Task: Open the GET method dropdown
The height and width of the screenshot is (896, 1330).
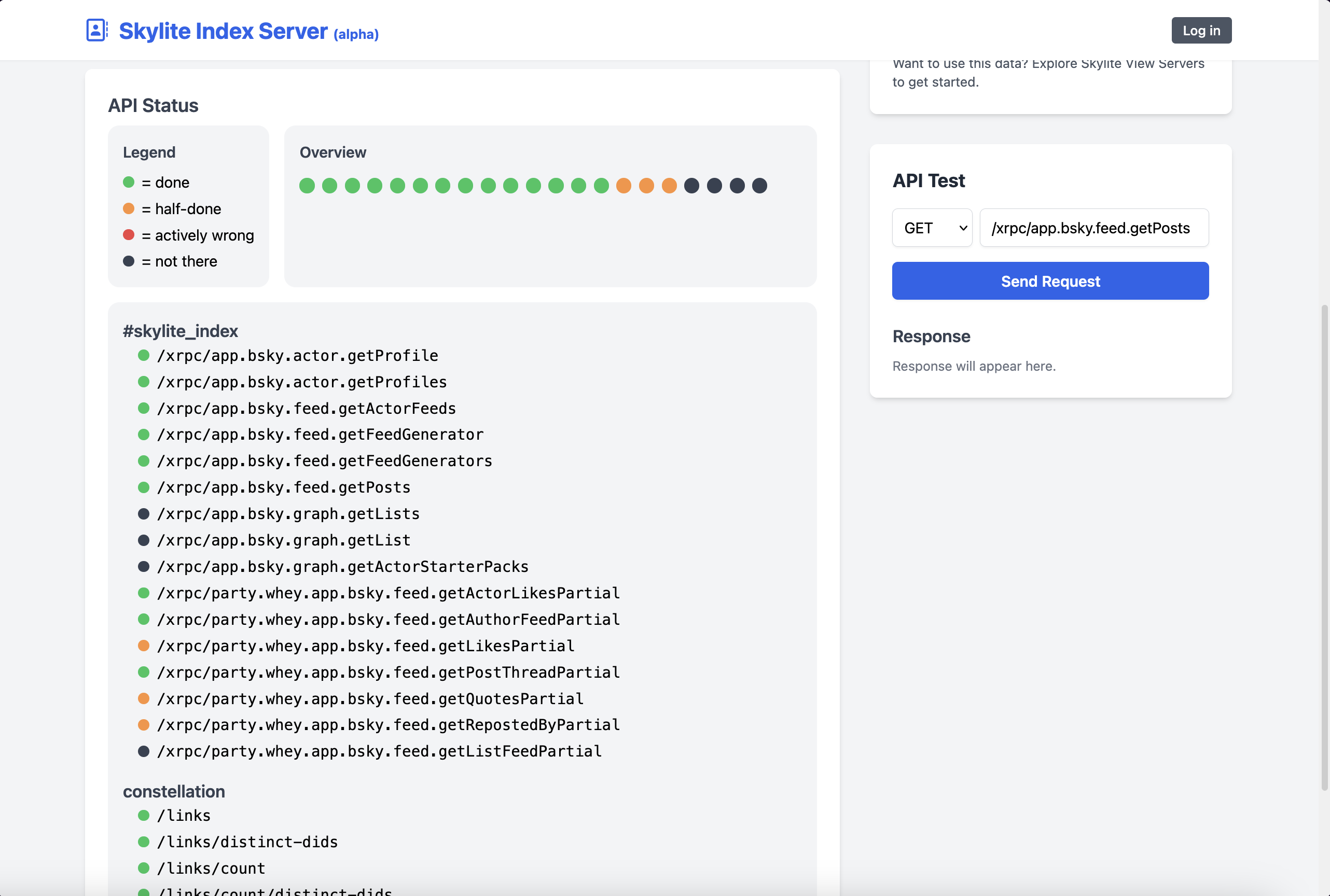Action: point(931,228)
